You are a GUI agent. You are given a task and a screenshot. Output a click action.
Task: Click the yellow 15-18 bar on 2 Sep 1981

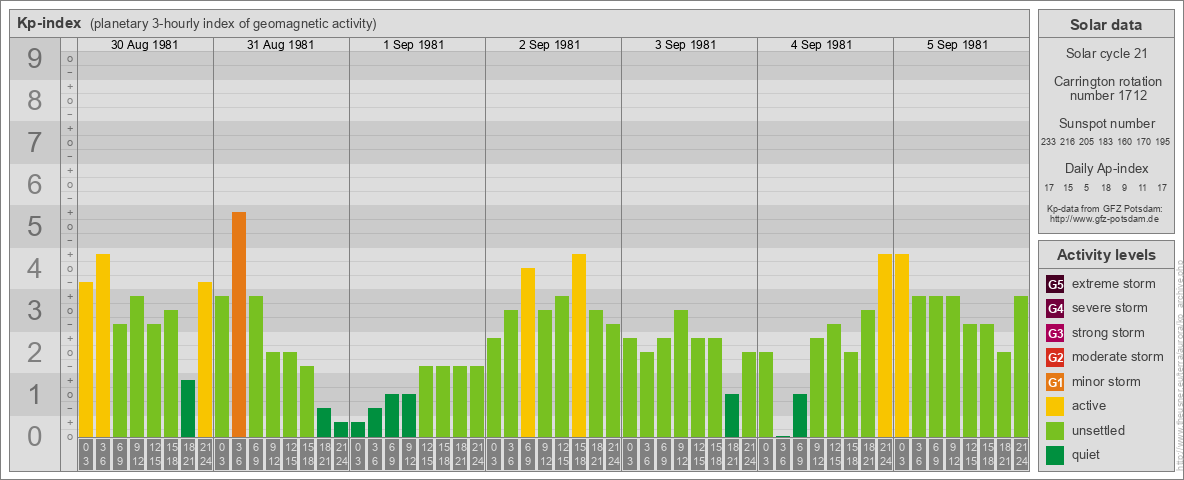[x=579, y=346]
